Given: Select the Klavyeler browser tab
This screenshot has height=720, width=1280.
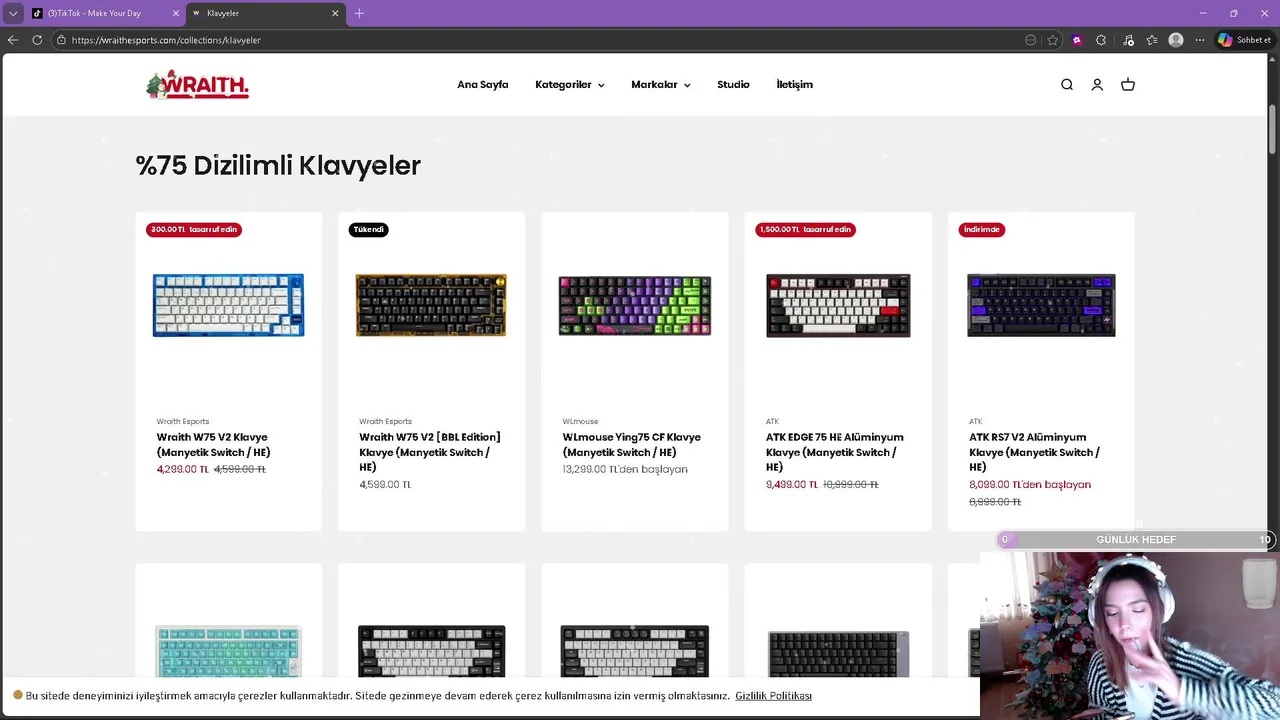Looking at the screenshot, I should pyautogui.click(x=266, y=13).
